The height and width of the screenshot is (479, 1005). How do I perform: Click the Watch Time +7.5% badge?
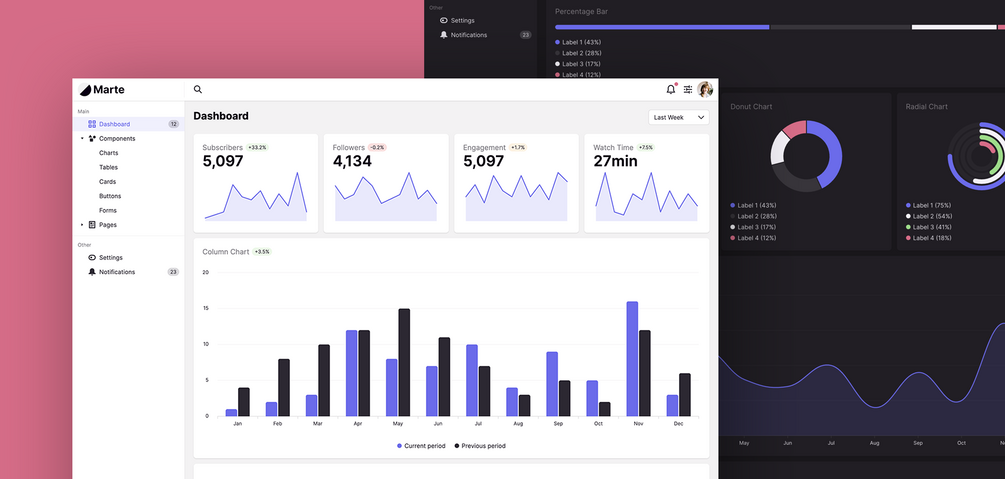click(x=645, y=147)
